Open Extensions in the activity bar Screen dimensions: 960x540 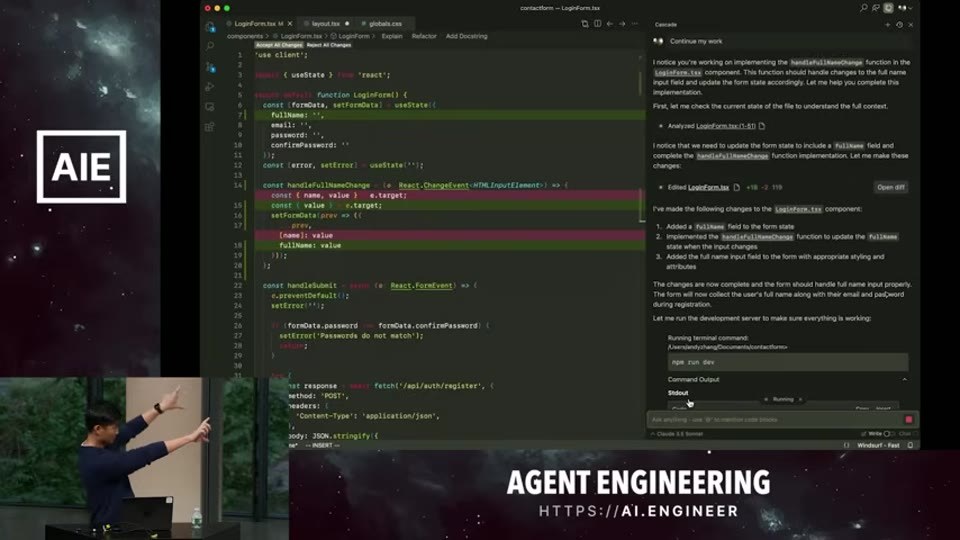(x=210, y=127)
